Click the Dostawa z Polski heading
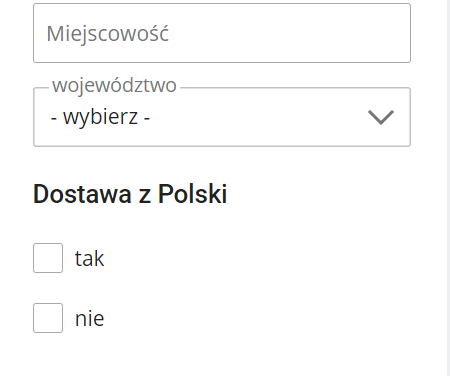 pos(130,194)
